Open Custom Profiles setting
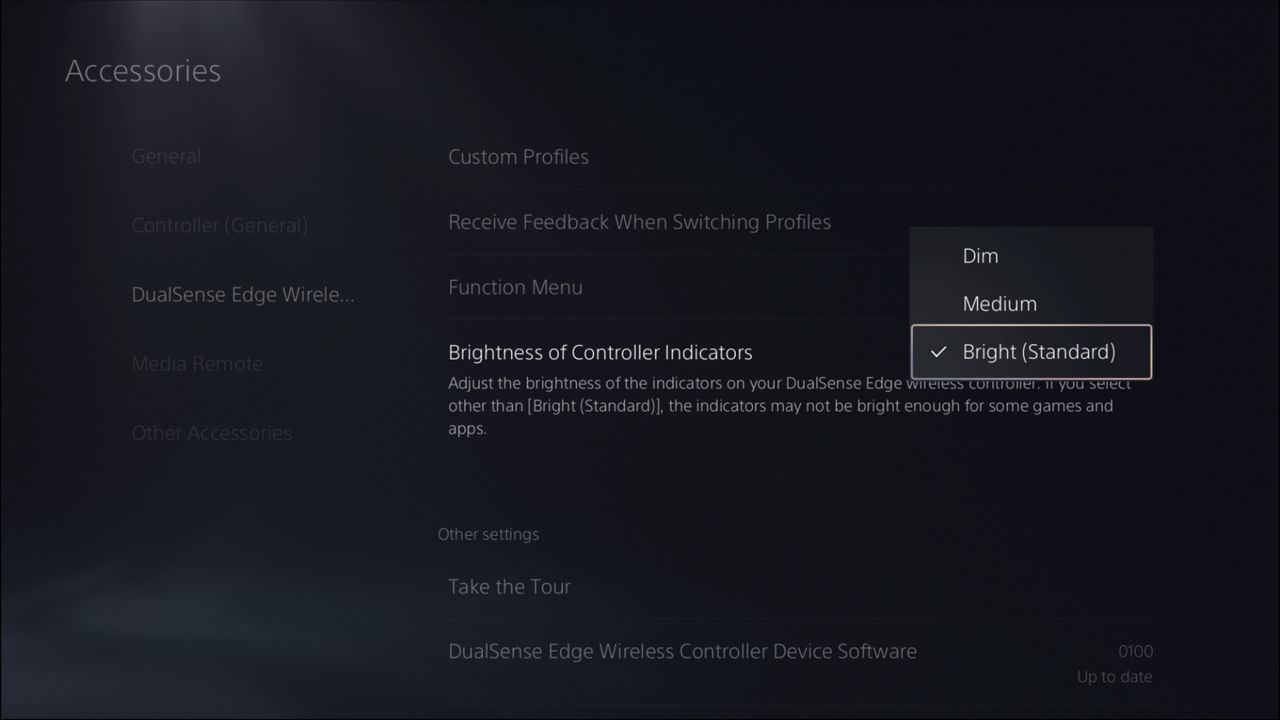Image resolution: width=1280 pixels, height=720 pixels. click(x=800, y=157)
